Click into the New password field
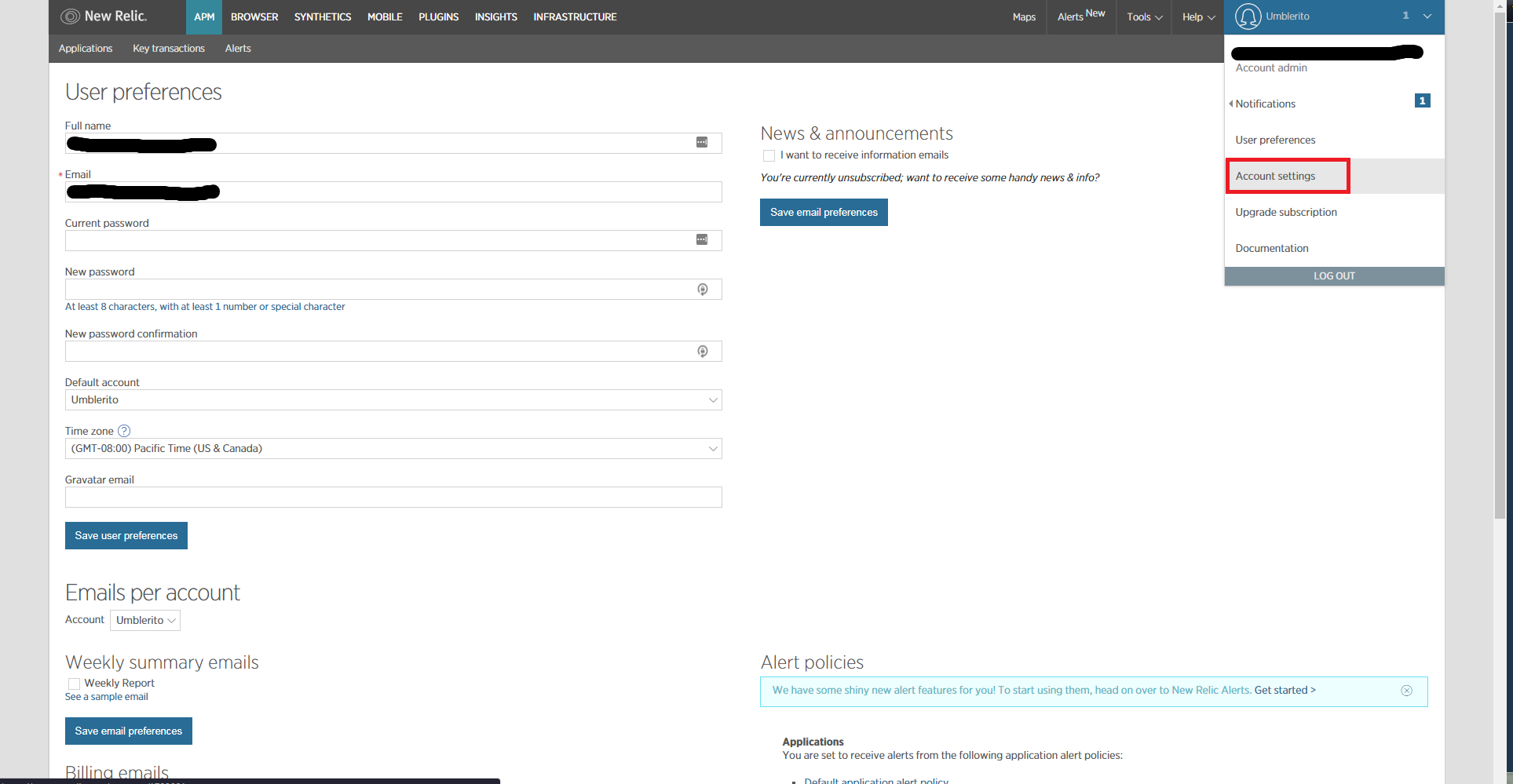Viewport: 1513px width, 784px height. (x=393, y=290)
